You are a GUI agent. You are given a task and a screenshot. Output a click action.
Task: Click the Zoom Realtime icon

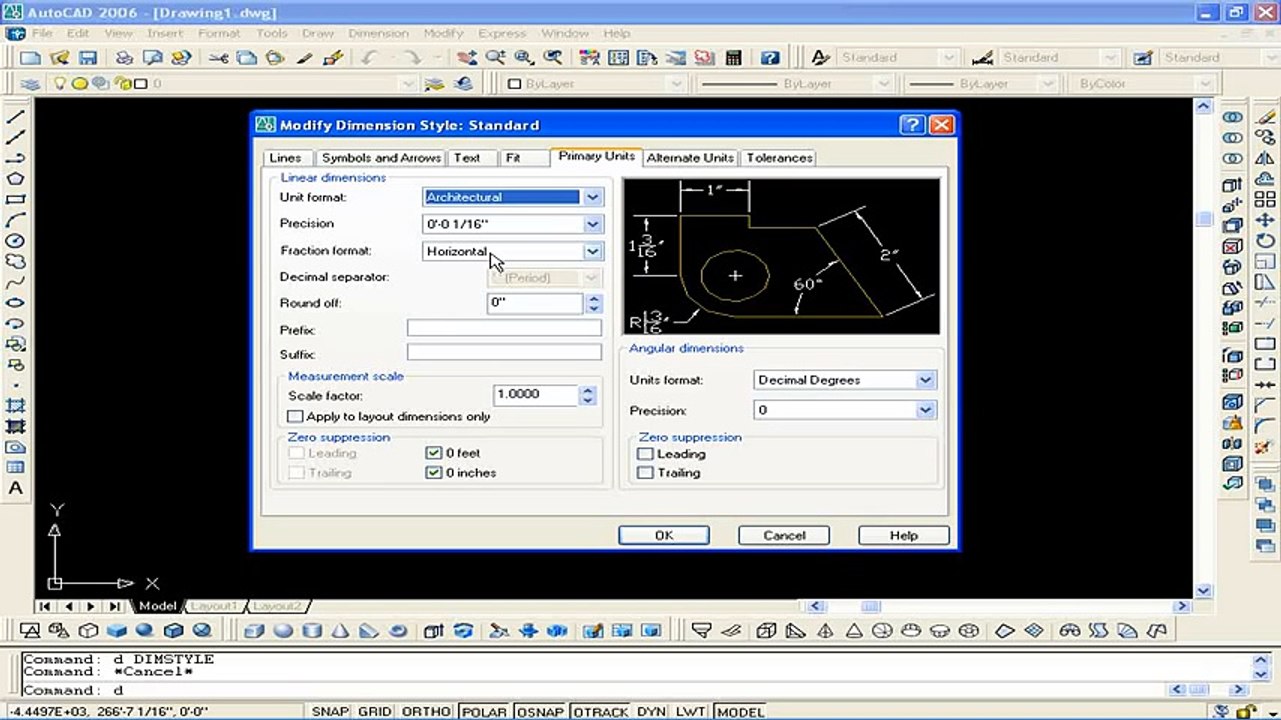494,58
